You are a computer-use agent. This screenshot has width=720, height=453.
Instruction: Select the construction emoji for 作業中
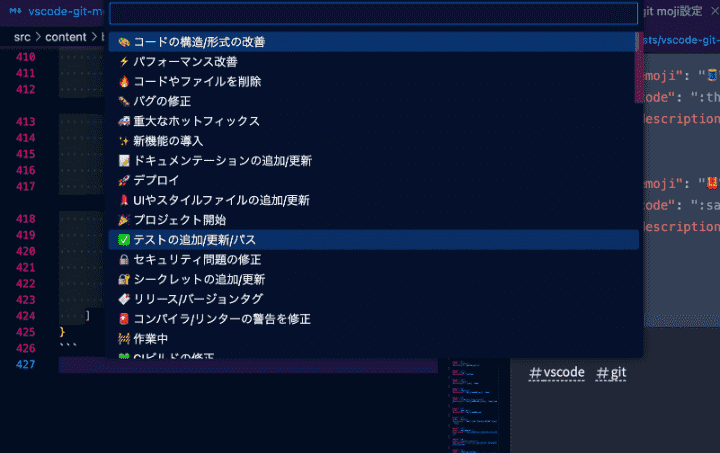(124, 339)
